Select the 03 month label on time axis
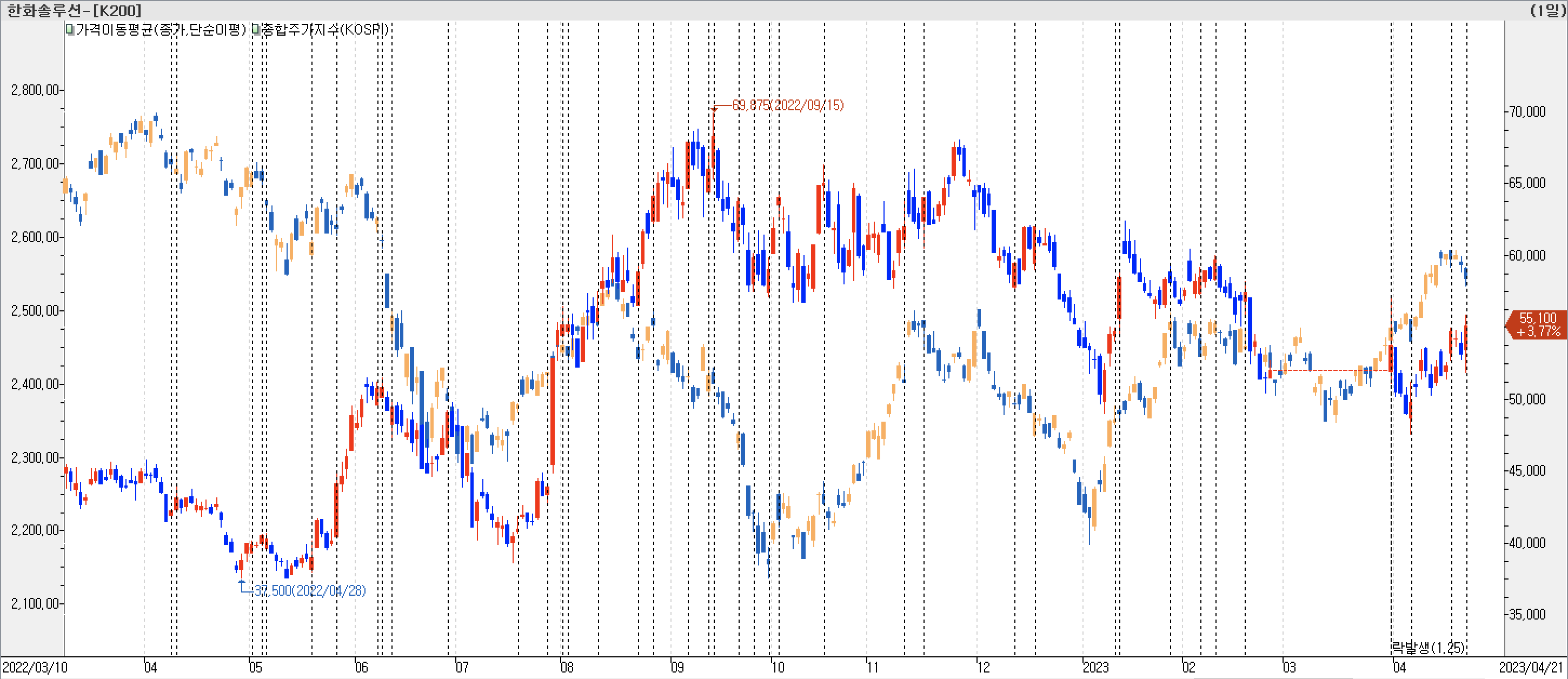The height and width of the screenshot is (679, 1568). [1289, 668]
